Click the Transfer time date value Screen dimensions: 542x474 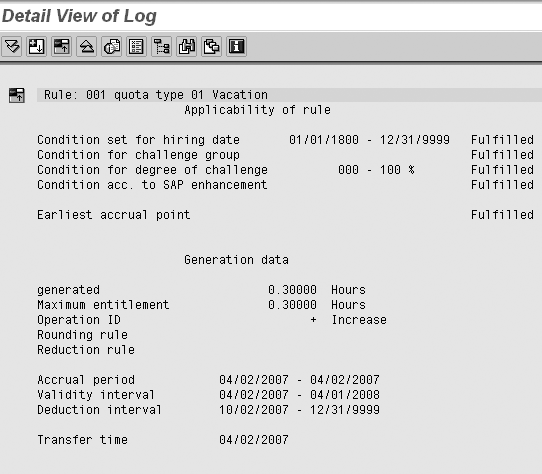click(254, 440)
